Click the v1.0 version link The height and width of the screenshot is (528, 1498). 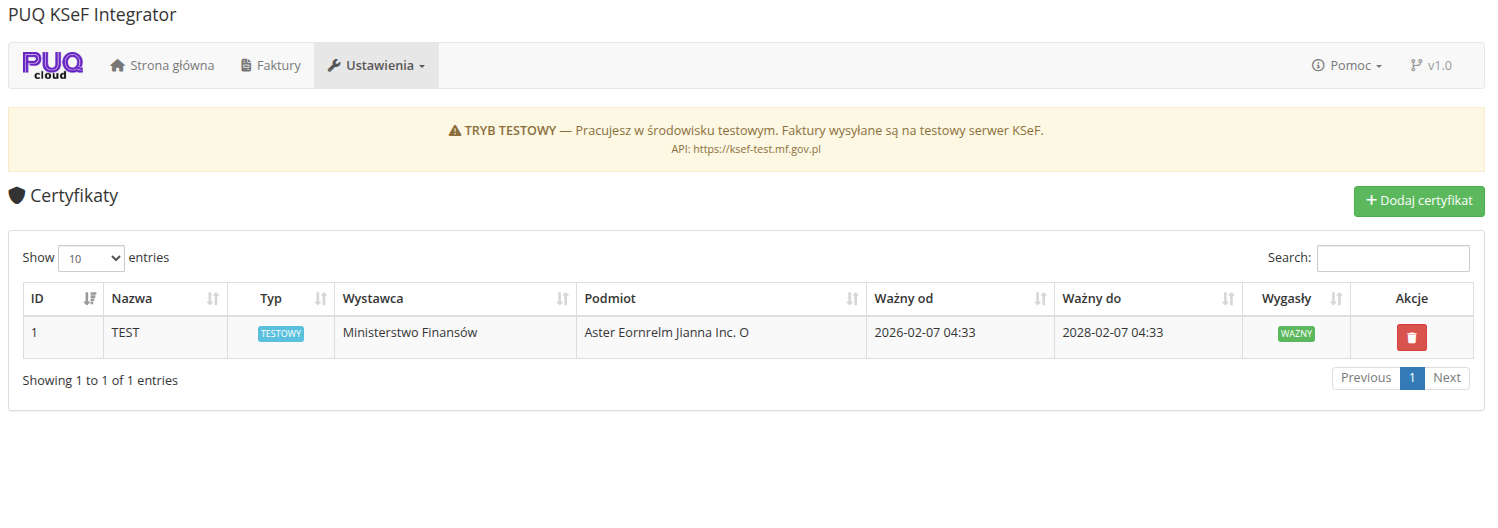pos(1431,65)
